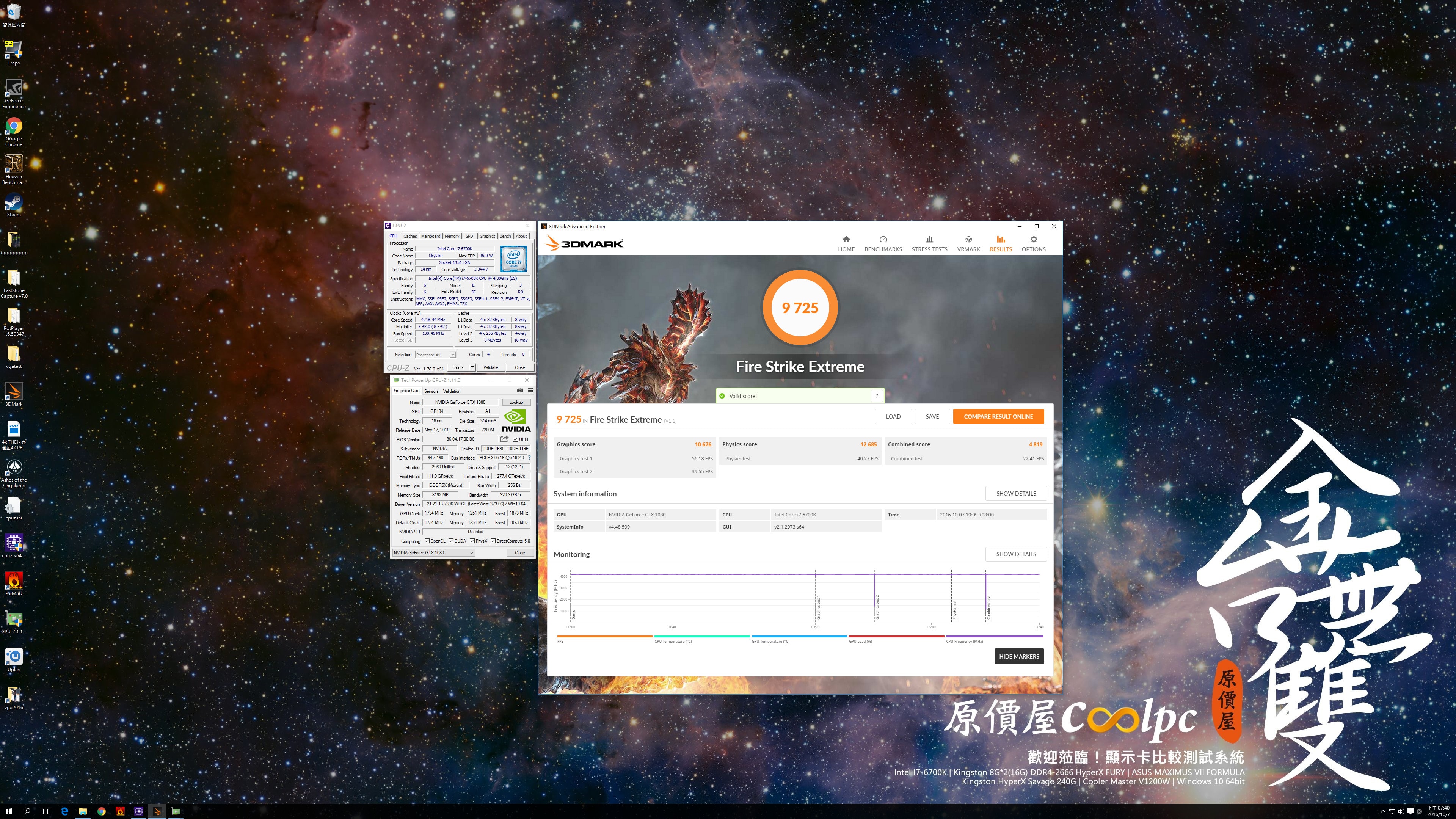This screenshot has width=1456, height=819.
Task: Toggle the CUDA checkbox in GPU-Z
Action: tap(450, 541)
